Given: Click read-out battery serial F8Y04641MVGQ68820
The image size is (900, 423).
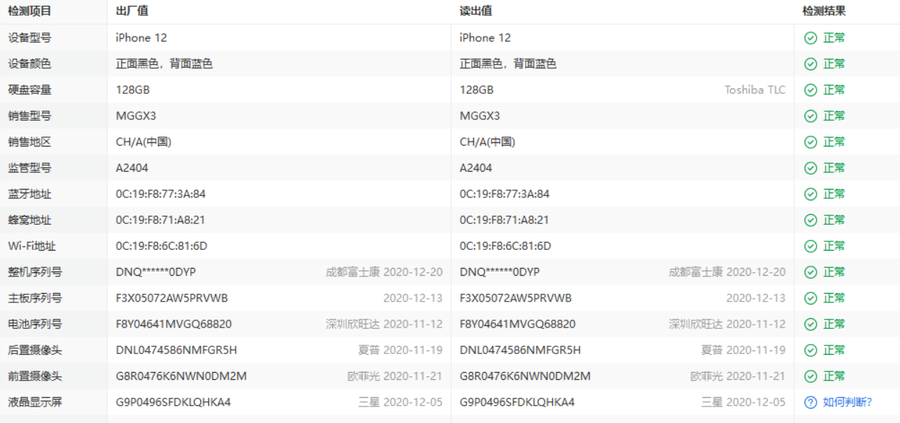Looking at the screenshot, I should coord(517,324).
